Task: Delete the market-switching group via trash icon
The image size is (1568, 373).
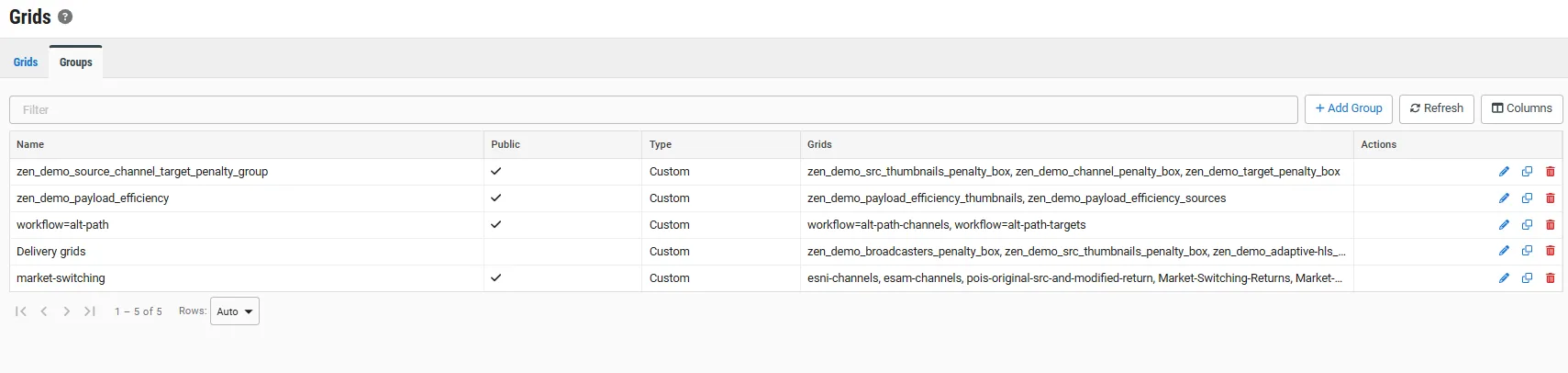Action: (1551, 278)
